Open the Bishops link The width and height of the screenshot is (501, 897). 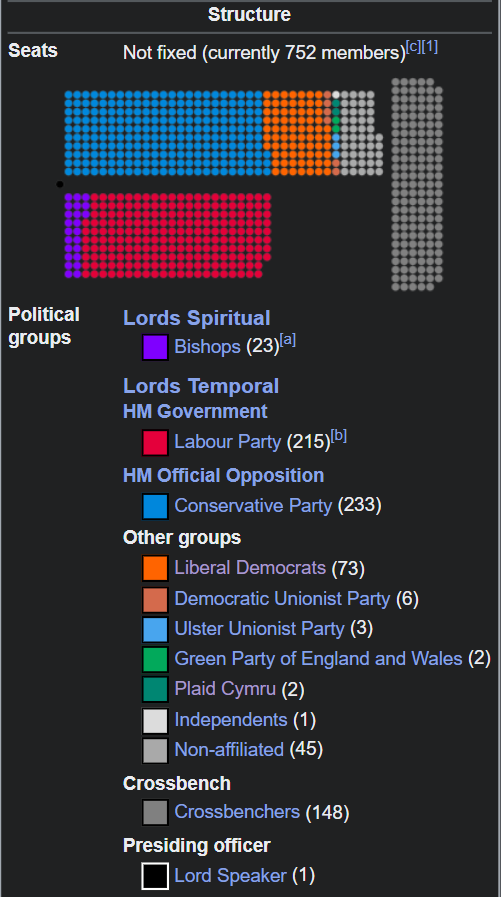(207, 347)
